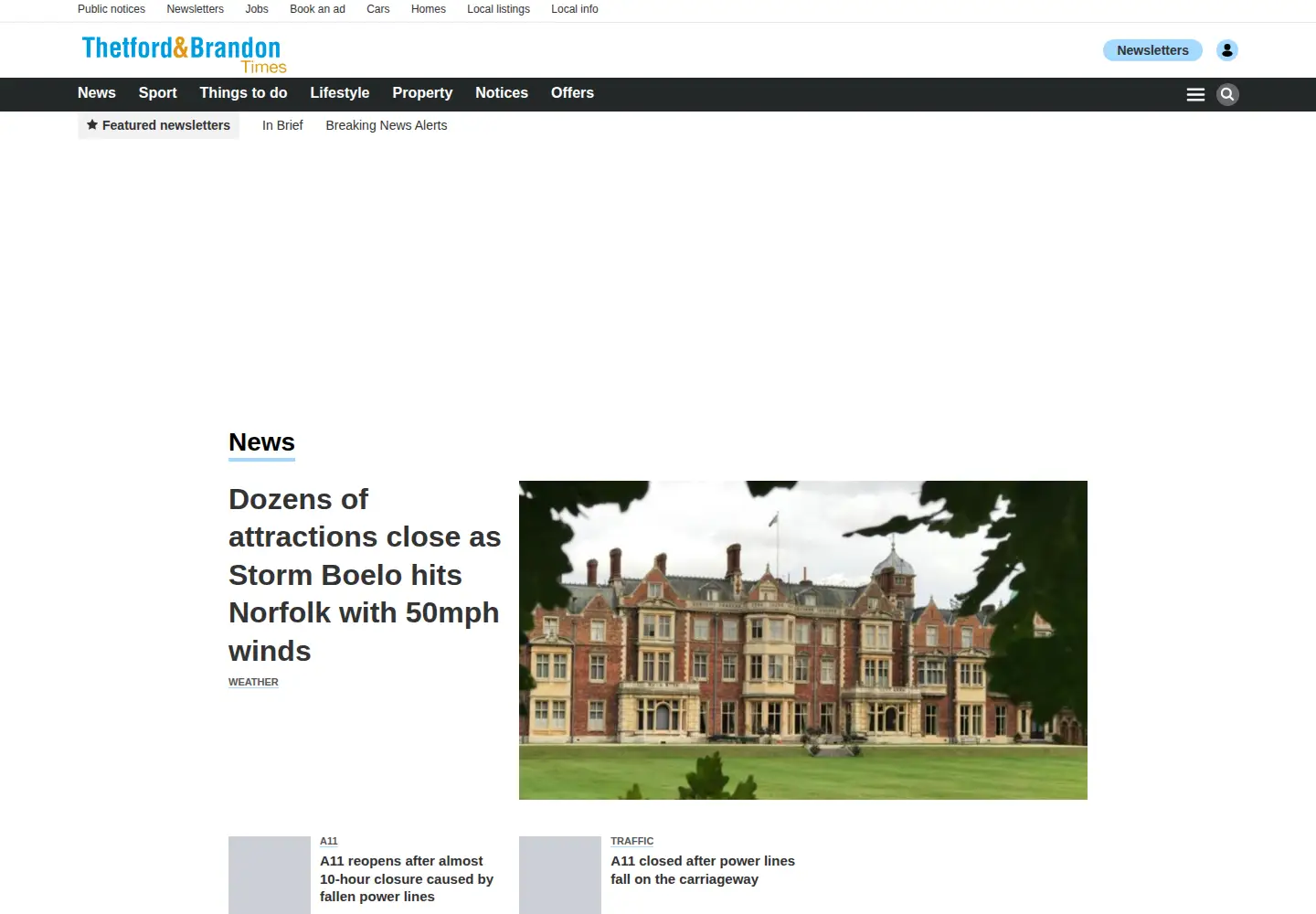Viewport: 1316px width, 914px height.
Task: Open the Offers section
Action: 572,92
